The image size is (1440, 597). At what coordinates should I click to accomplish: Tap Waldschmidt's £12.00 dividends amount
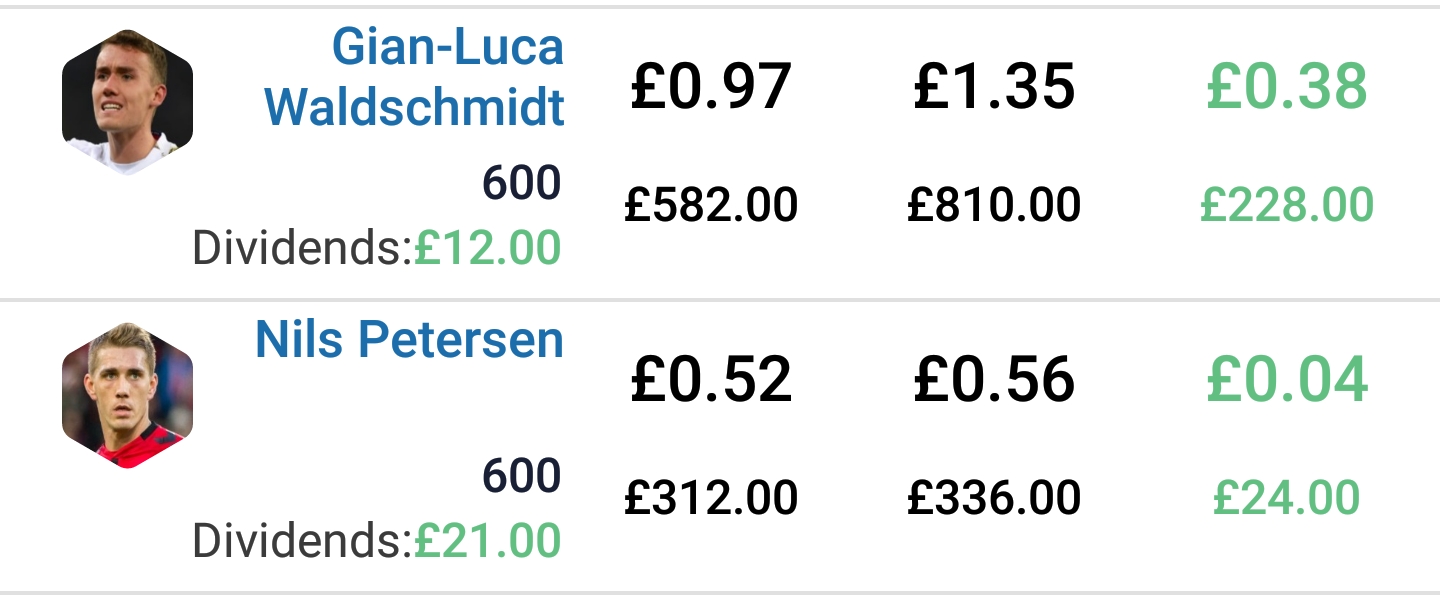(487, 248)
